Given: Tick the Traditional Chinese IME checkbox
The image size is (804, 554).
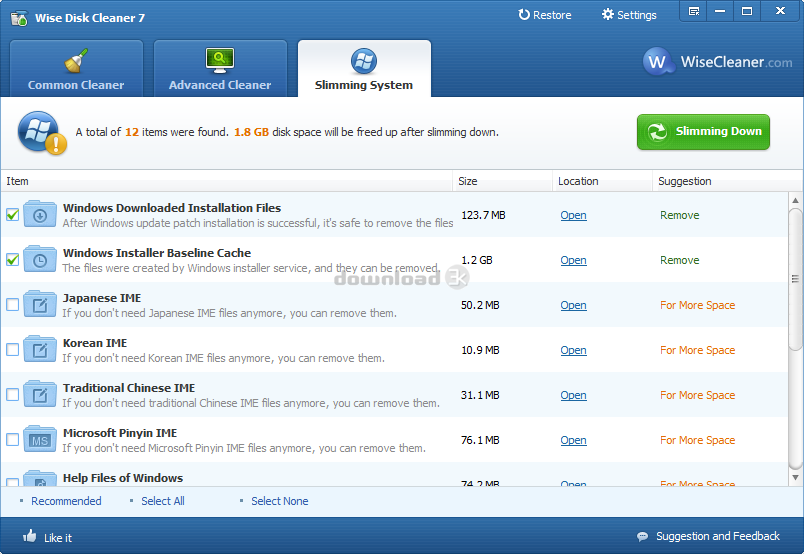Looking at the screenshot, I should [x=13, y=395].
